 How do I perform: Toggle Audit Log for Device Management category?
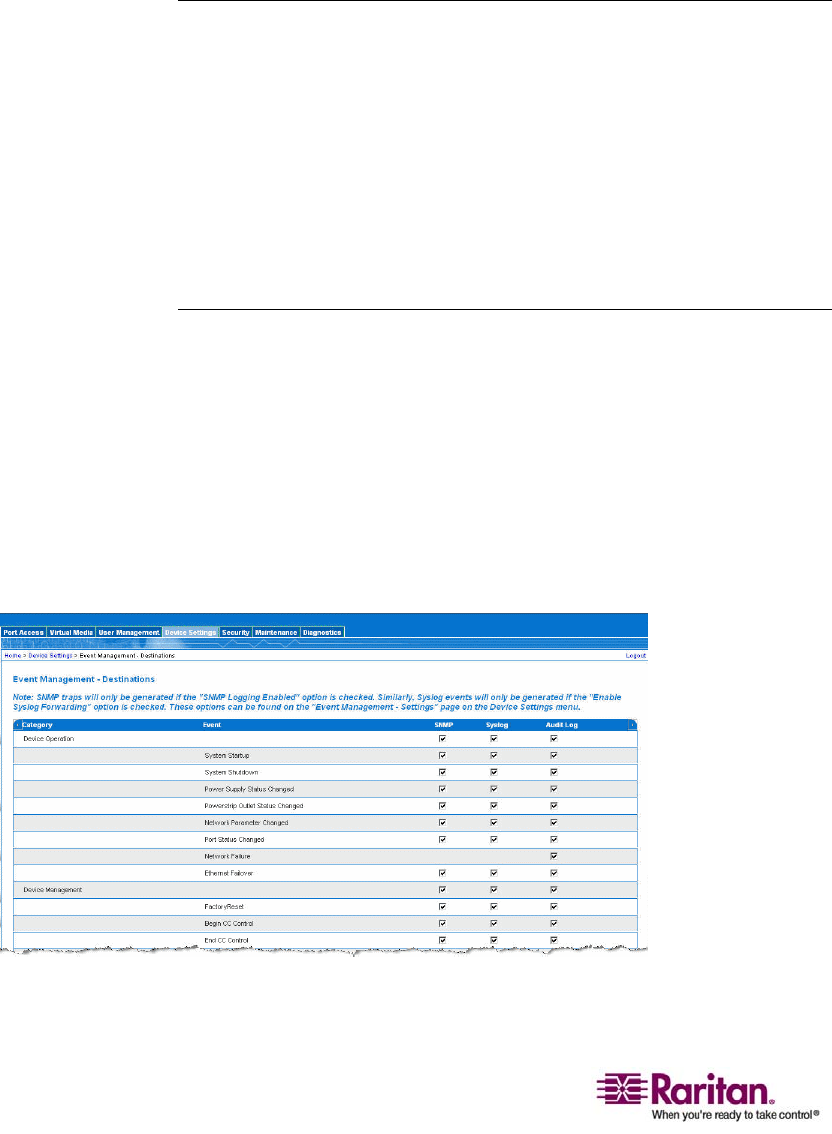pos(553,890)
